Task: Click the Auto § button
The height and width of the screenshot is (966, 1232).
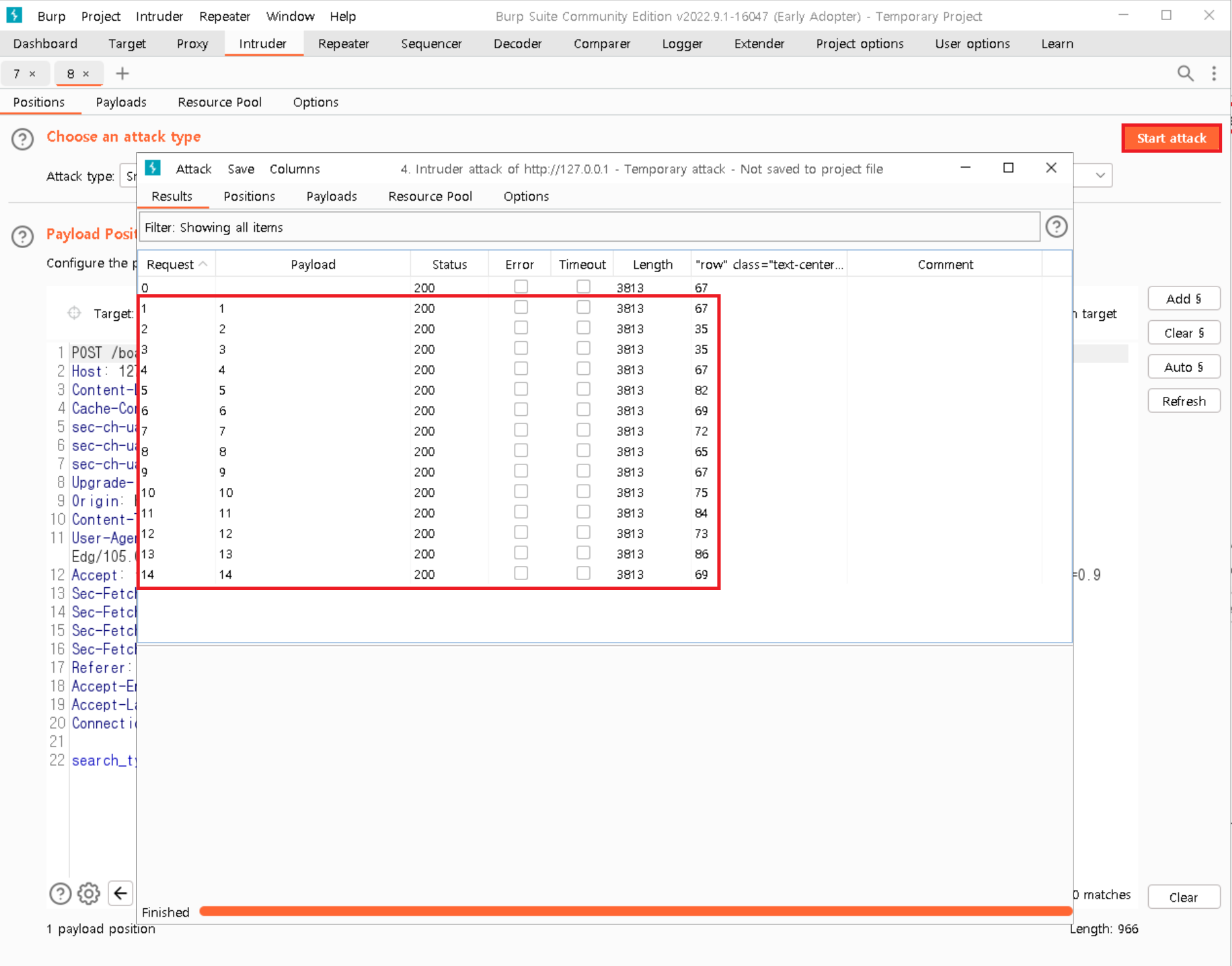Action: 1184,367
